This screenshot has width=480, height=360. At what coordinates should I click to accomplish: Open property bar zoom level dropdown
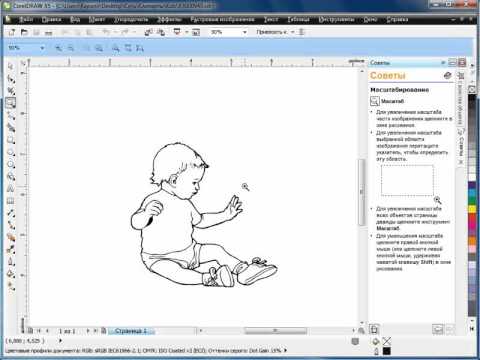click(x=42, y=48)
